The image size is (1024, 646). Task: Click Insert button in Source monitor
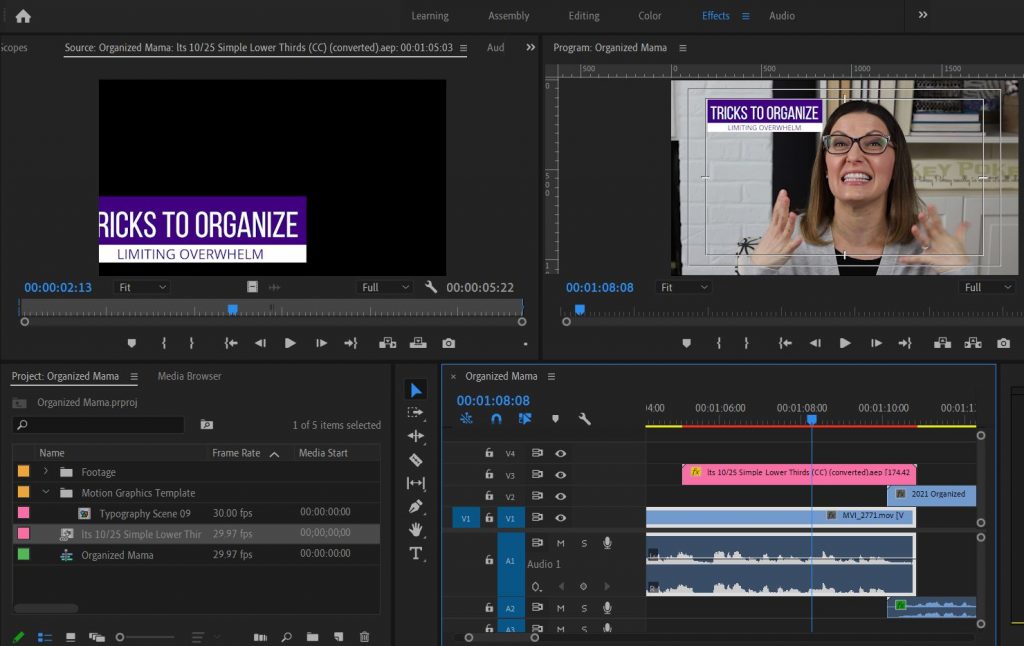(387, 343)
